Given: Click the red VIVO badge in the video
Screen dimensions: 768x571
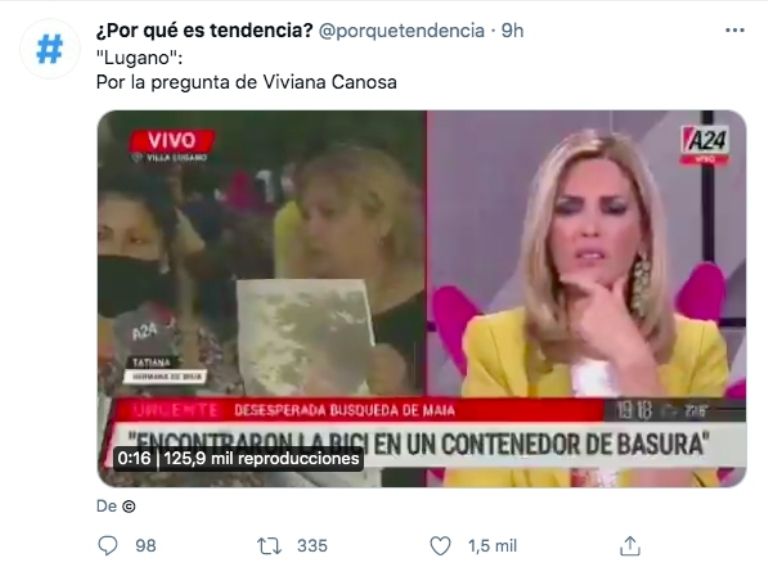Looking at the screenshot, I should tap(171, 141).
